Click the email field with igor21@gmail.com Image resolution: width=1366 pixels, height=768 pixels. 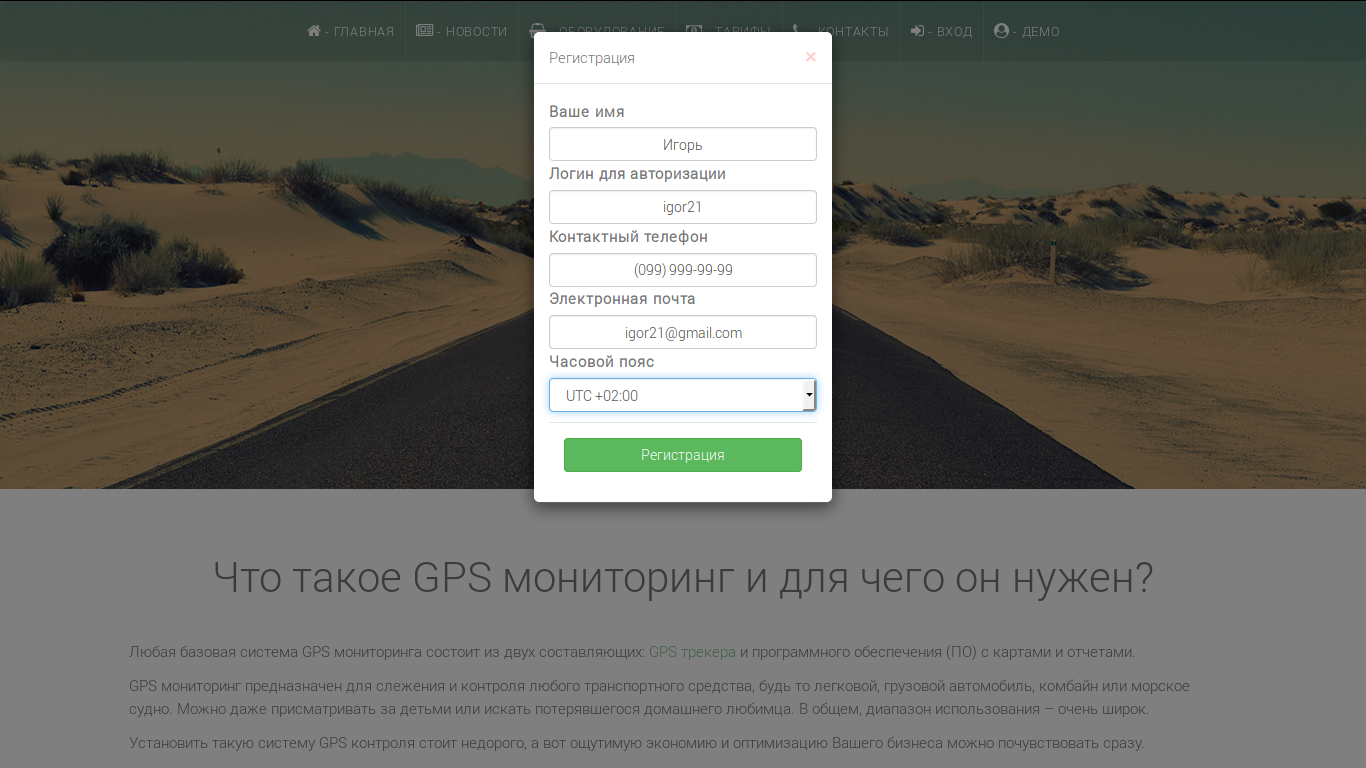[682, 333]
